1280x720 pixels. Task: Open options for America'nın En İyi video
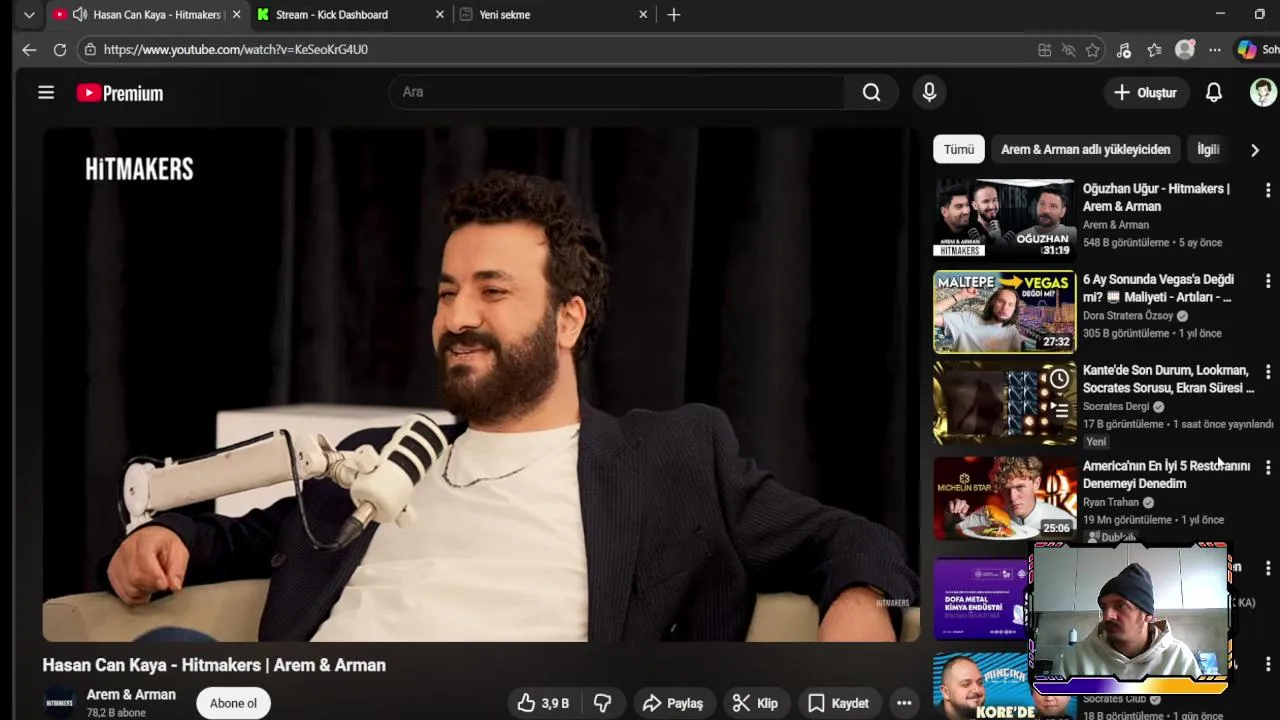coord(1268,467)
